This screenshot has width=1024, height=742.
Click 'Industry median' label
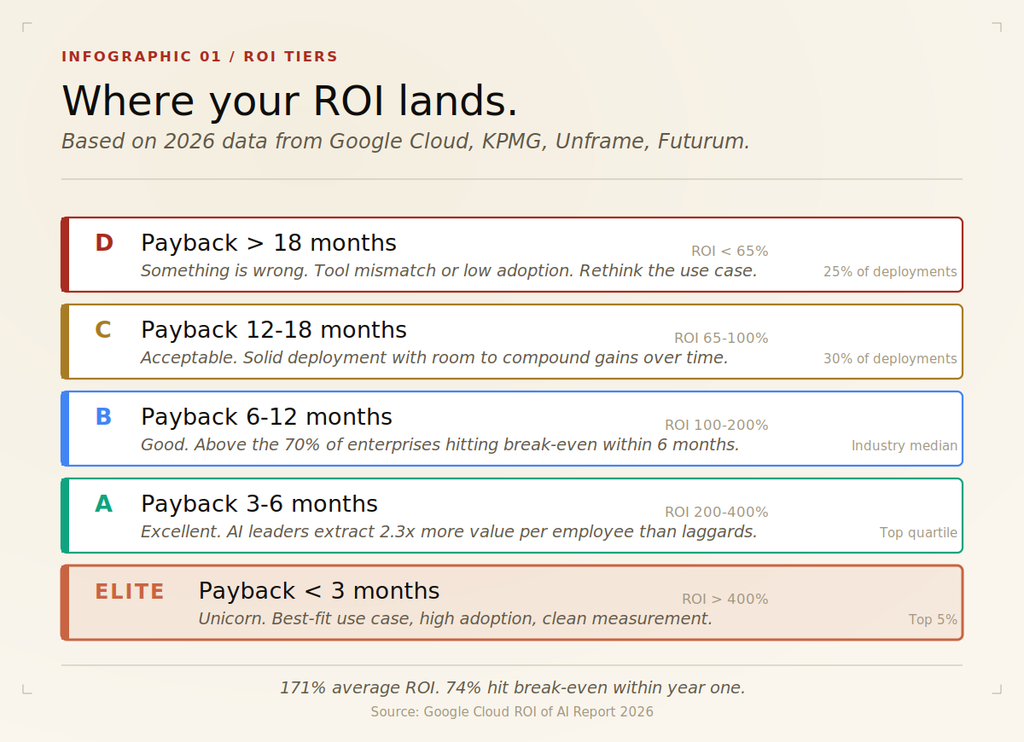pos(904,445)
